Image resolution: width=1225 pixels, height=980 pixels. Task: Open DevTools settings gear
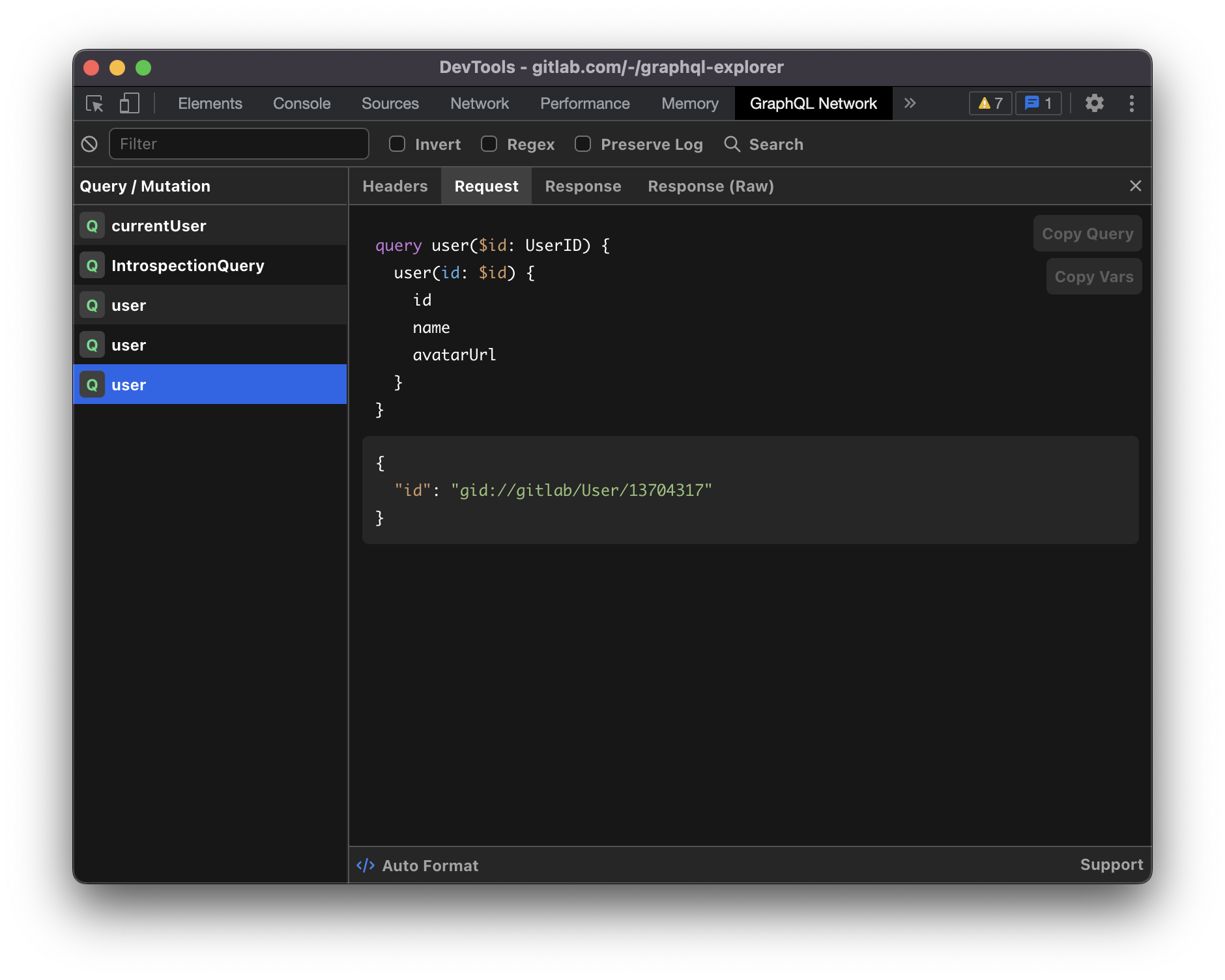1094,104
